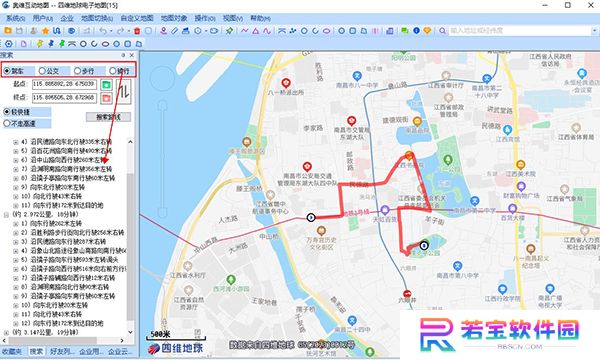
Task: Click the address or coordinates search box
Action: [x=520, y=31]
